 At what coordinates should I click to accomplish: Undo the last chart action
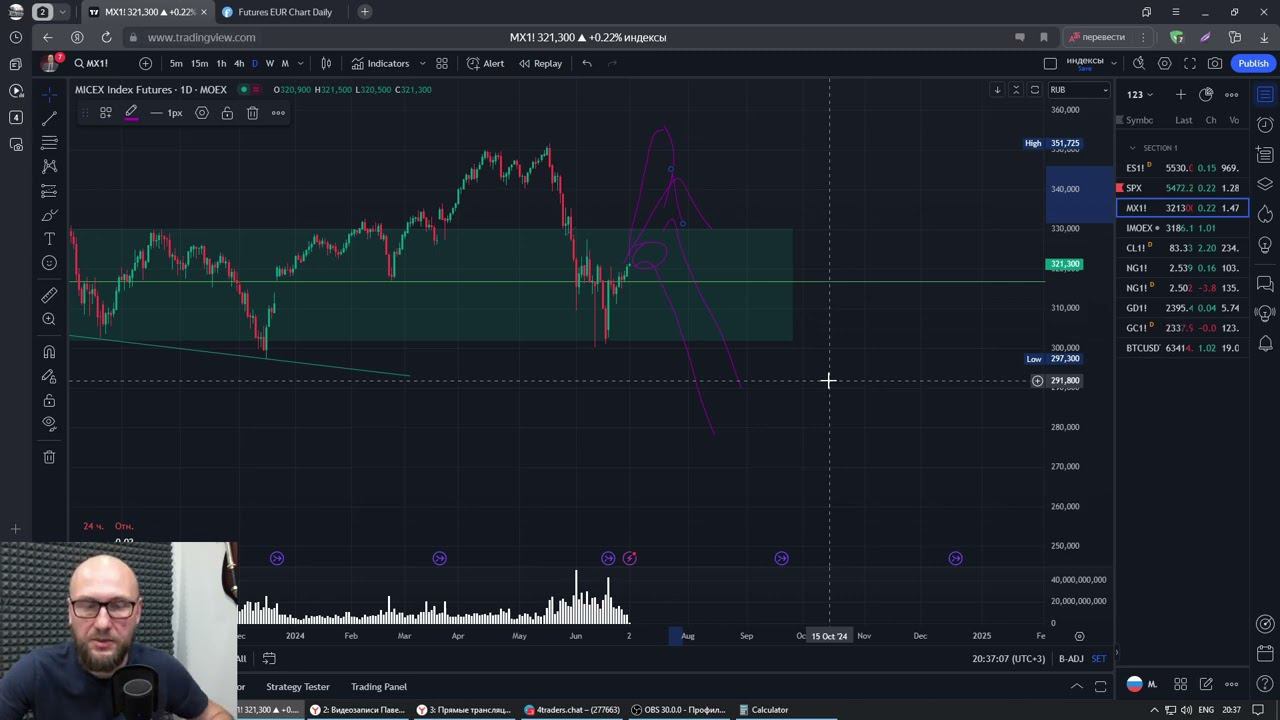[x=587, y=63]
